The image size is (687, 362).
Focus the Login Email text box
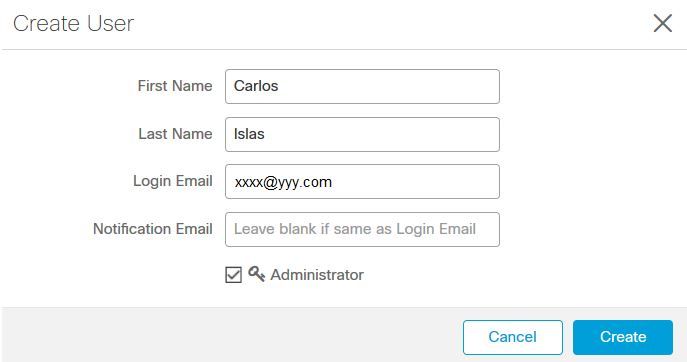pos(362,181)
